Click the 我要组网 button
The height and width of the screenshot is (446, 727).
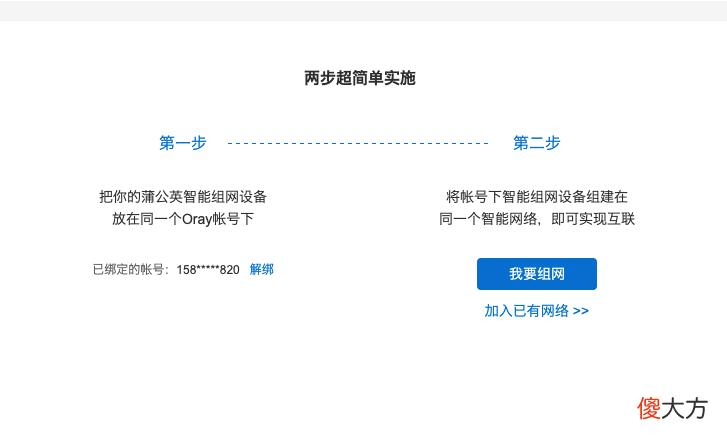(x=536, y=274)
